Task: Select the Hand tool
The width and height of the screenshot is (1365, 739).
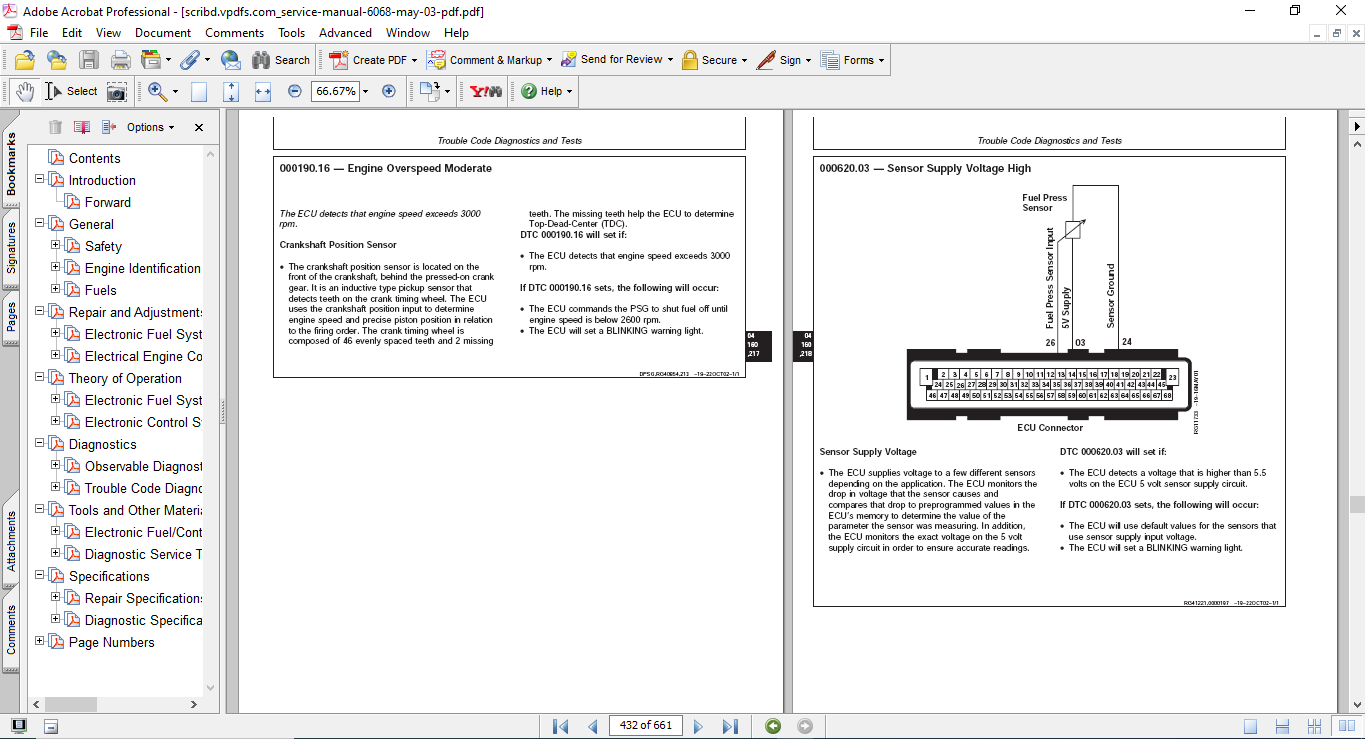Action: point(24,91)
